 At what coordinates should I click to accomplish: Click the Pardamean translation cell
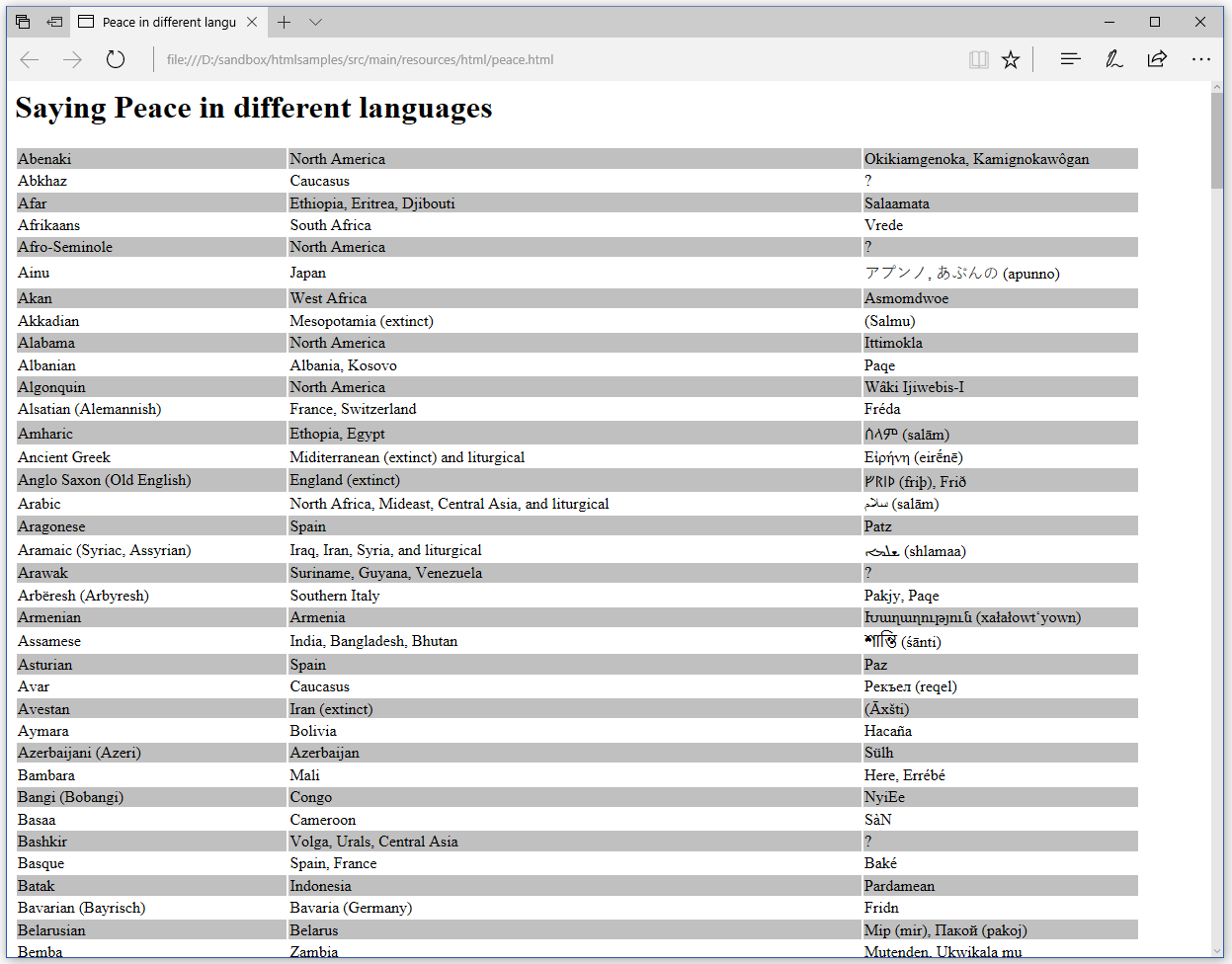point(1001,886)
